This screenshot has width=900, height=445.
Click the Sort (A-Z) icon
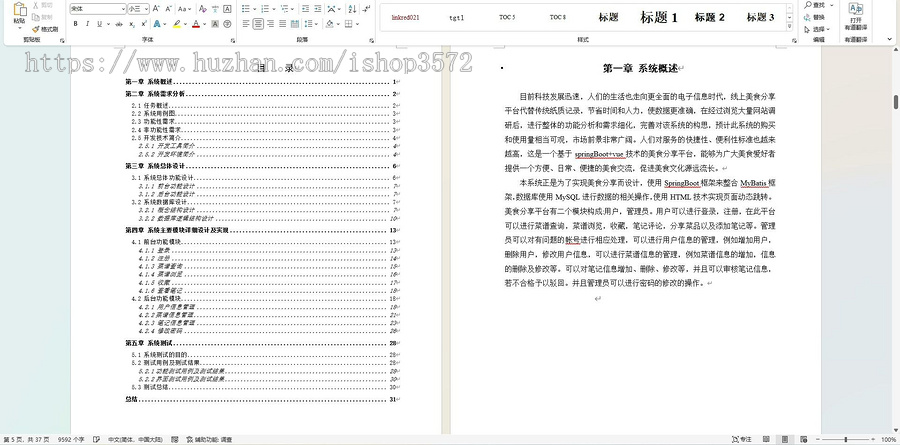[x=352, y=9]
